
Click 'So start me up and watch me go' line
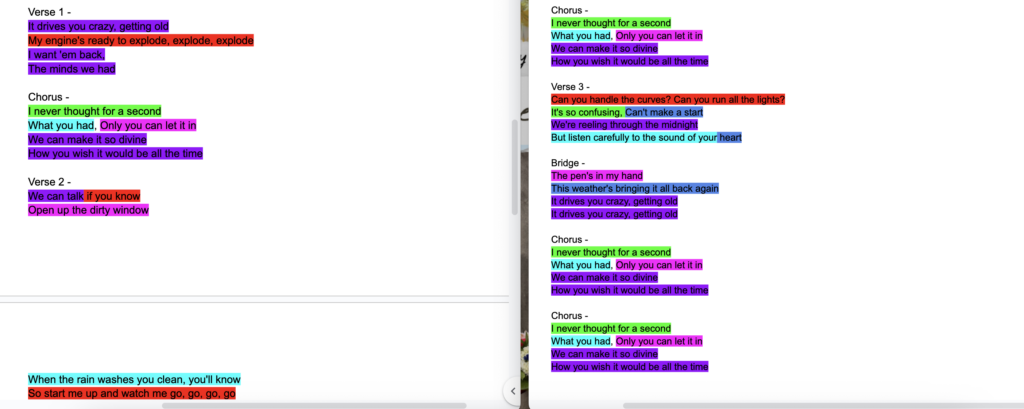tap(131, 394)
